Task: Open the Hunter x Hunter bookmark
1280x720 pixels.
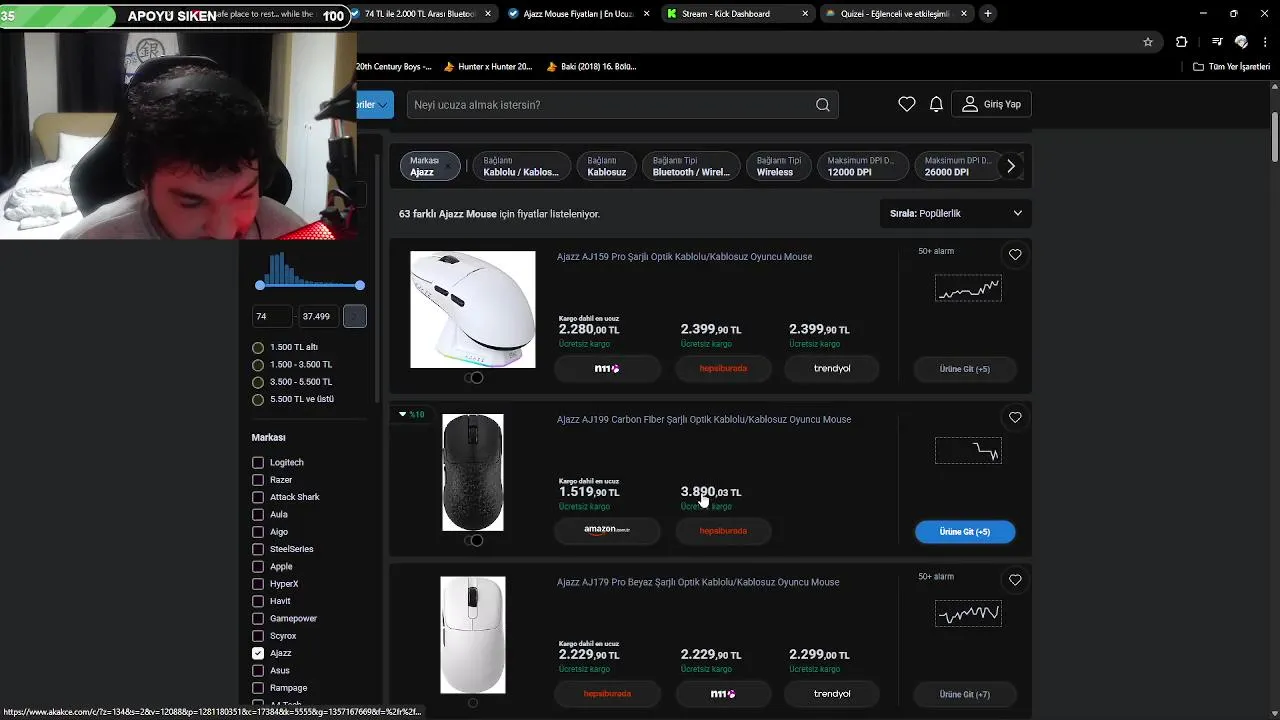Action: click(487, 67)
